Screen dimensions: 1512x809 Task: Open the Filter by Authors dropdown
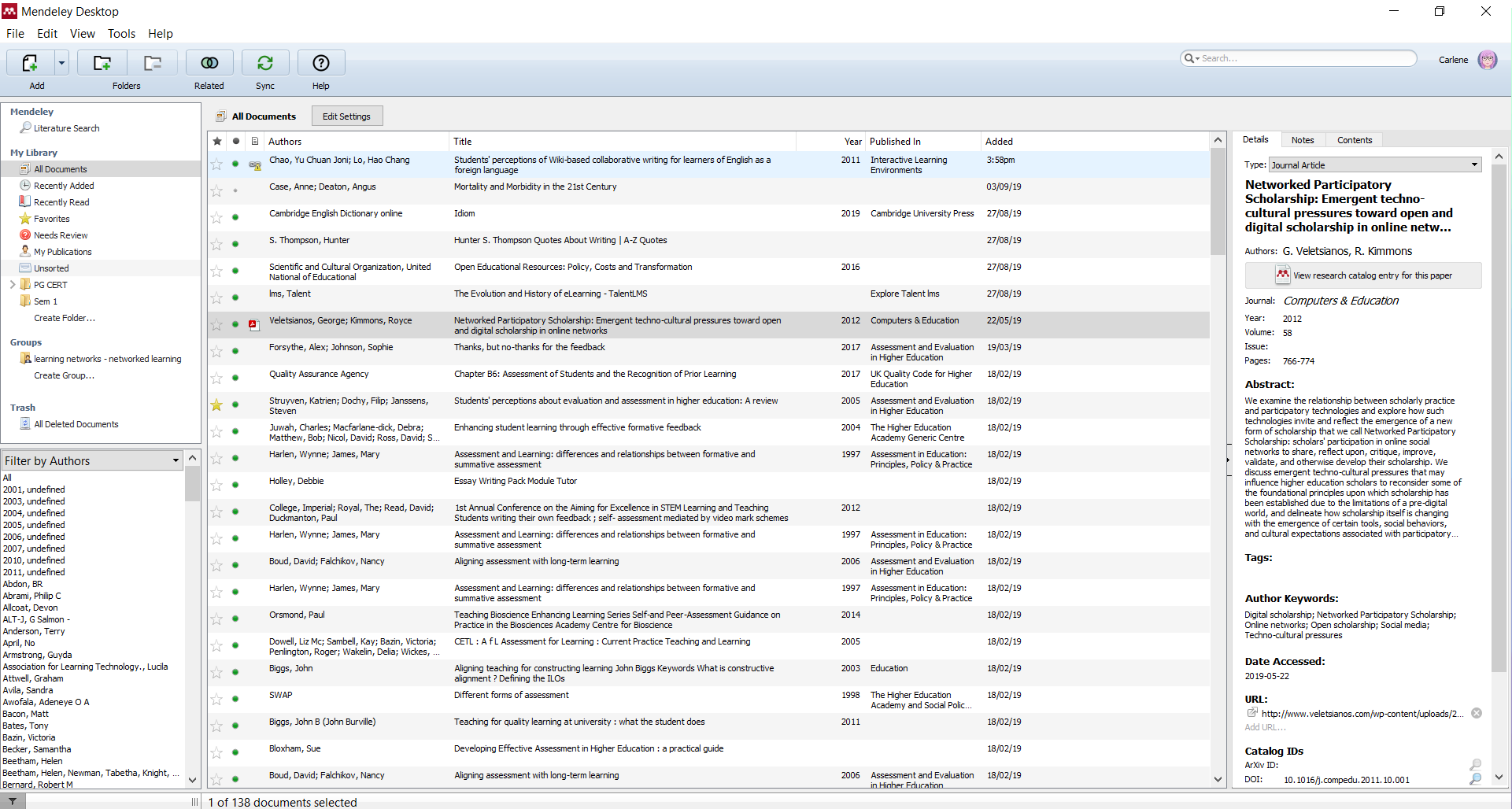tap(176, 460)
